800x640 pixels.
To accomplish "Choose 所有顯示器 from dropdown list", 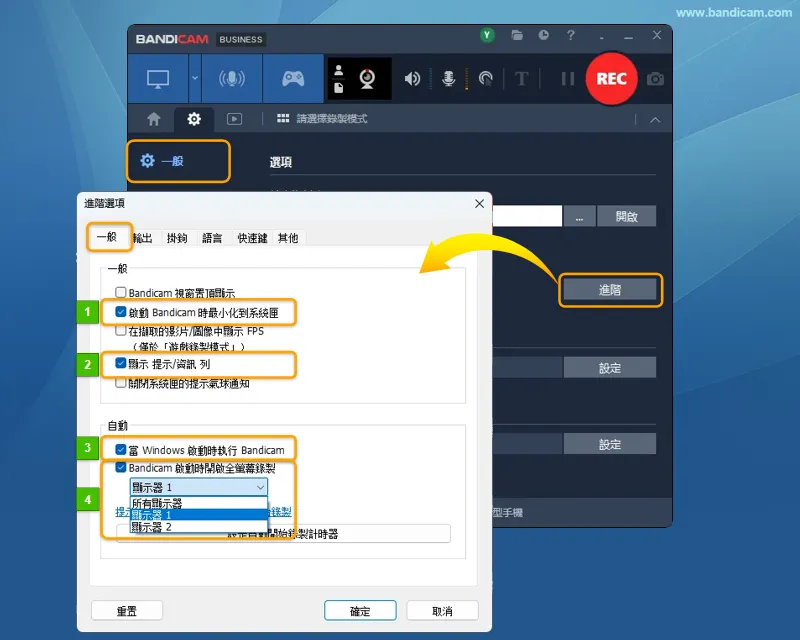I will pos(199,503).
